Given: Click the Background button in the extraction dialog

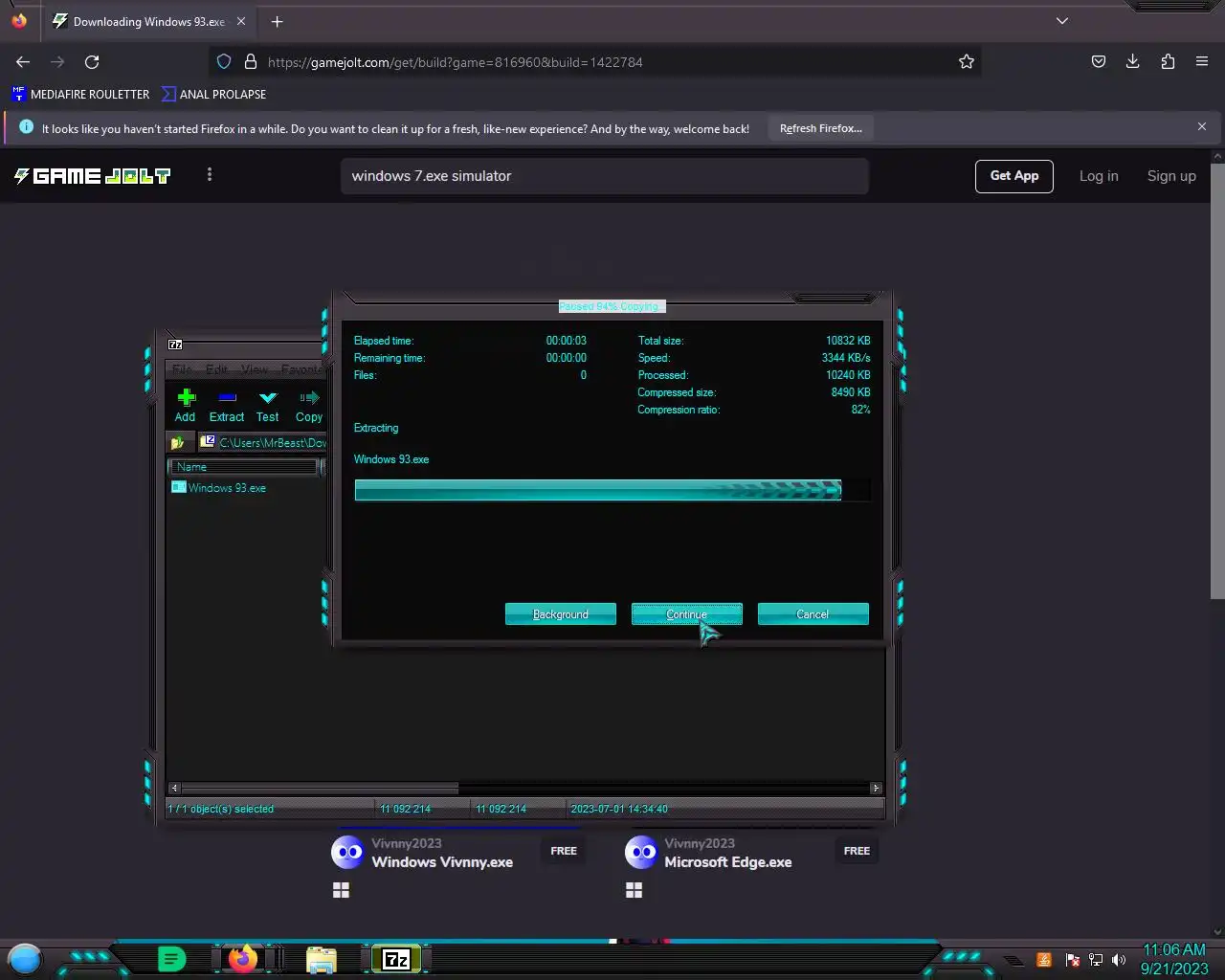Looking at the screenshot, I should coord(561,614).
